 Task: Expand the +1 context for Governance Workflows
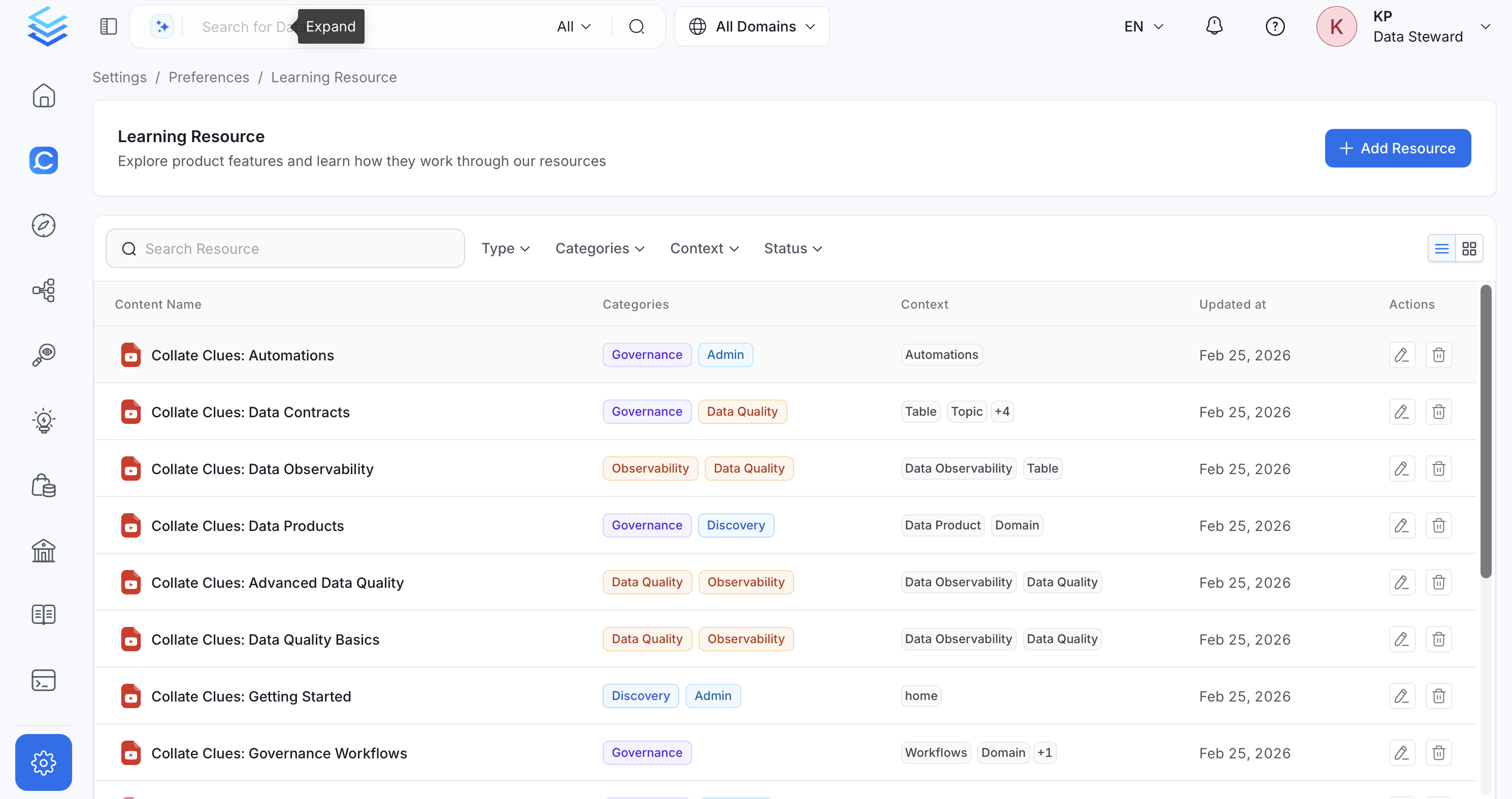[x=1045, y=753]
